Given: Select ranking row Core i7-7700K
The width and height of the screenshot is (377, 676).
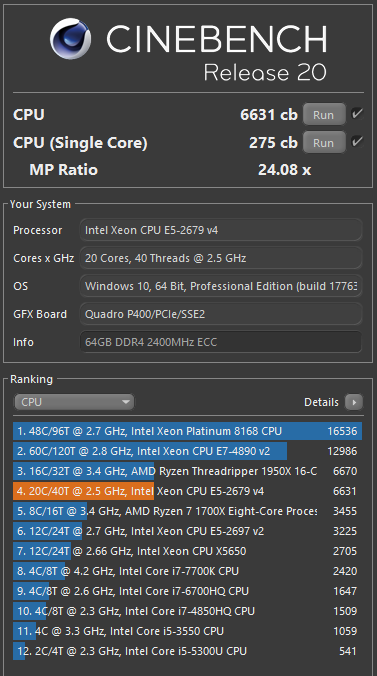Looking at the screenshot, I should click(x=187, y=571).
